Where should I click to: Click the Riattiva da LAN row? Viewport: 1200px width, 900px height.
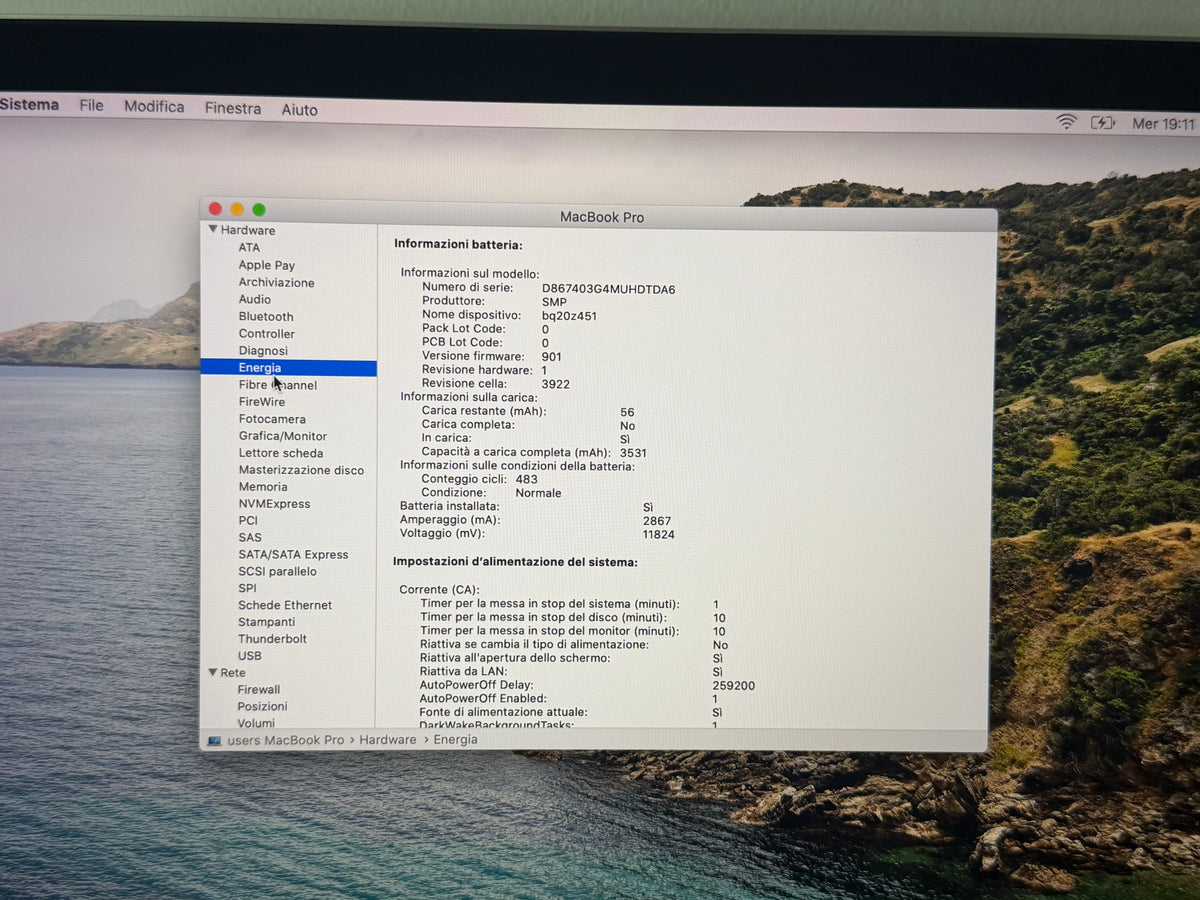(570, 672)
